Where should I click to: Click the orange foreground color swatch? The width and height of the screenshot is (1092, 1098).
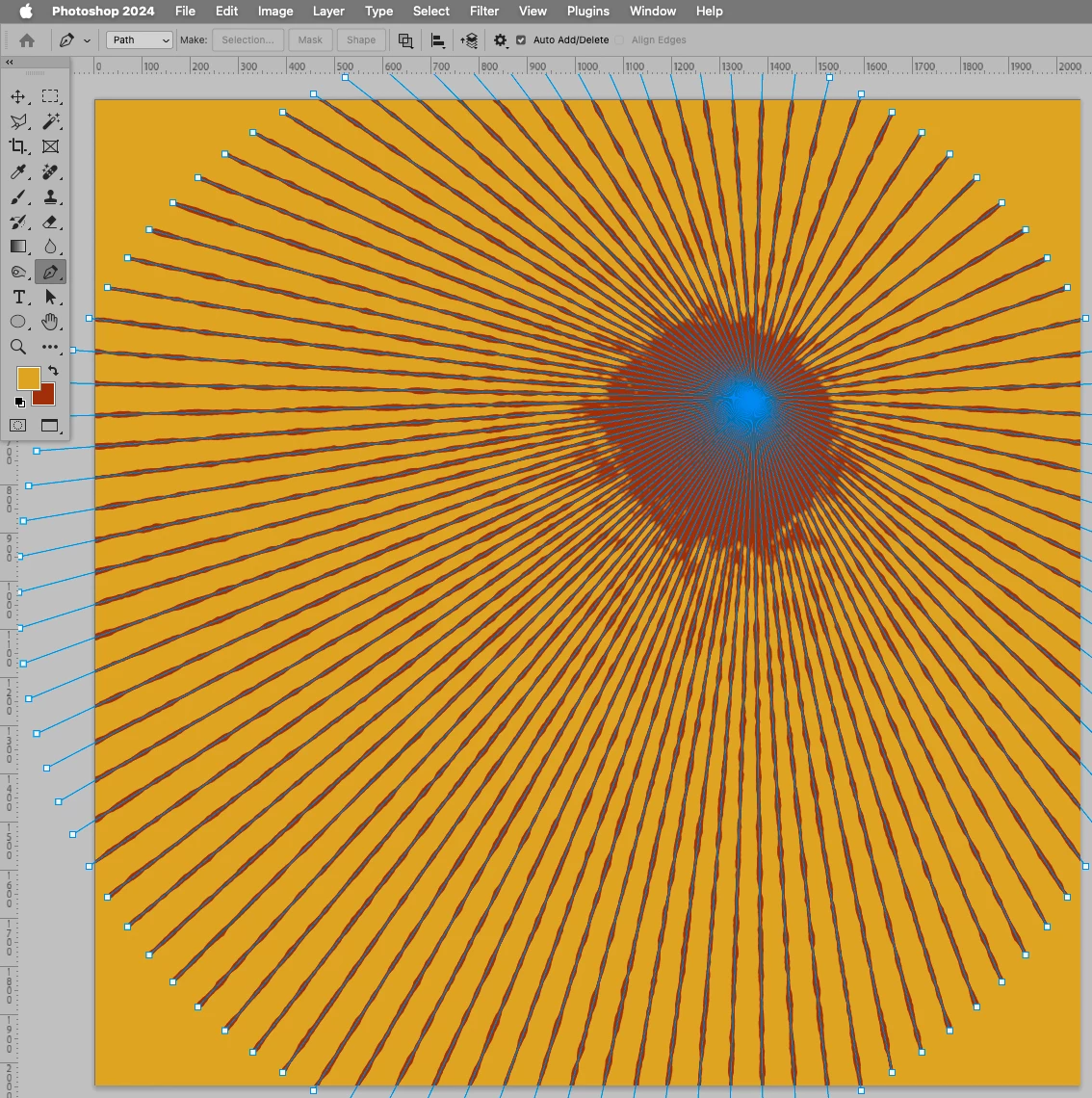click(27, 377)
